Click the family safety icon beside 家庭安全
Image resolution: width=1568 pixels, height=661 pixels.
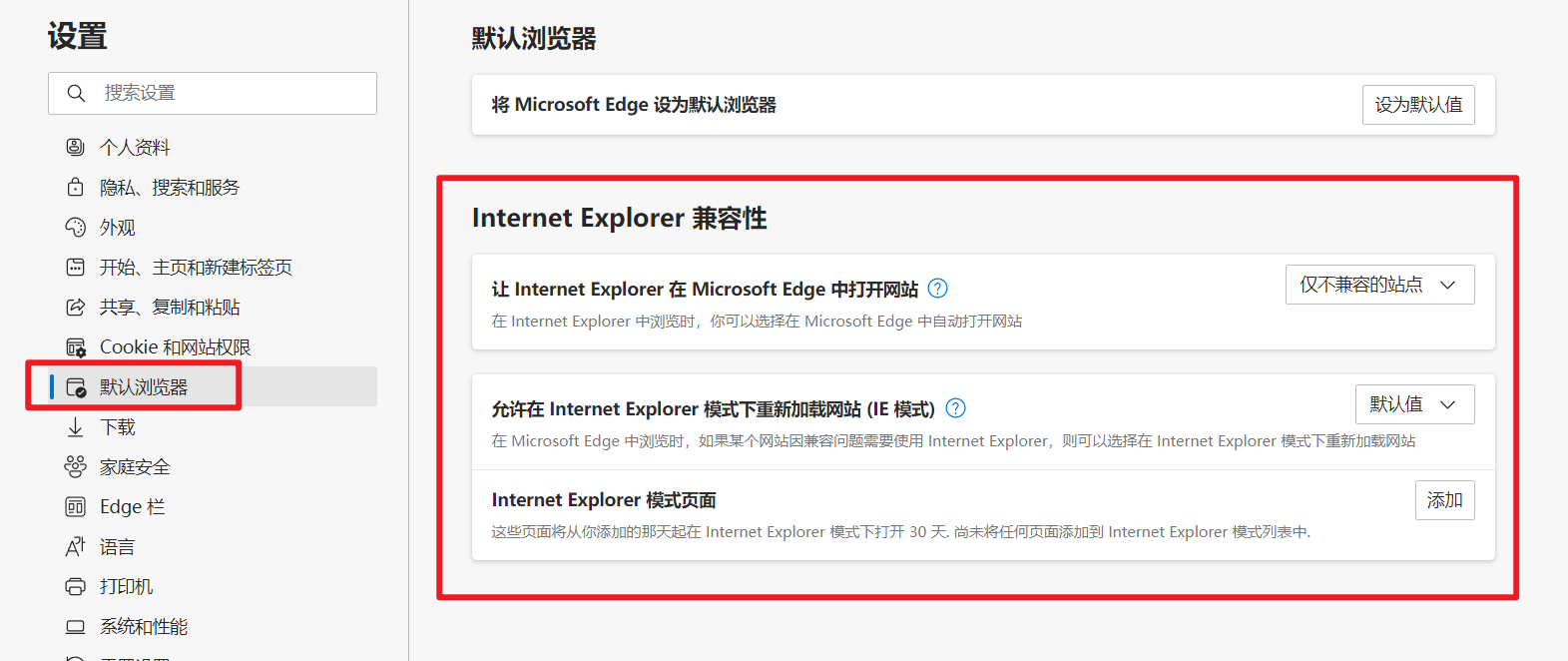75,466
